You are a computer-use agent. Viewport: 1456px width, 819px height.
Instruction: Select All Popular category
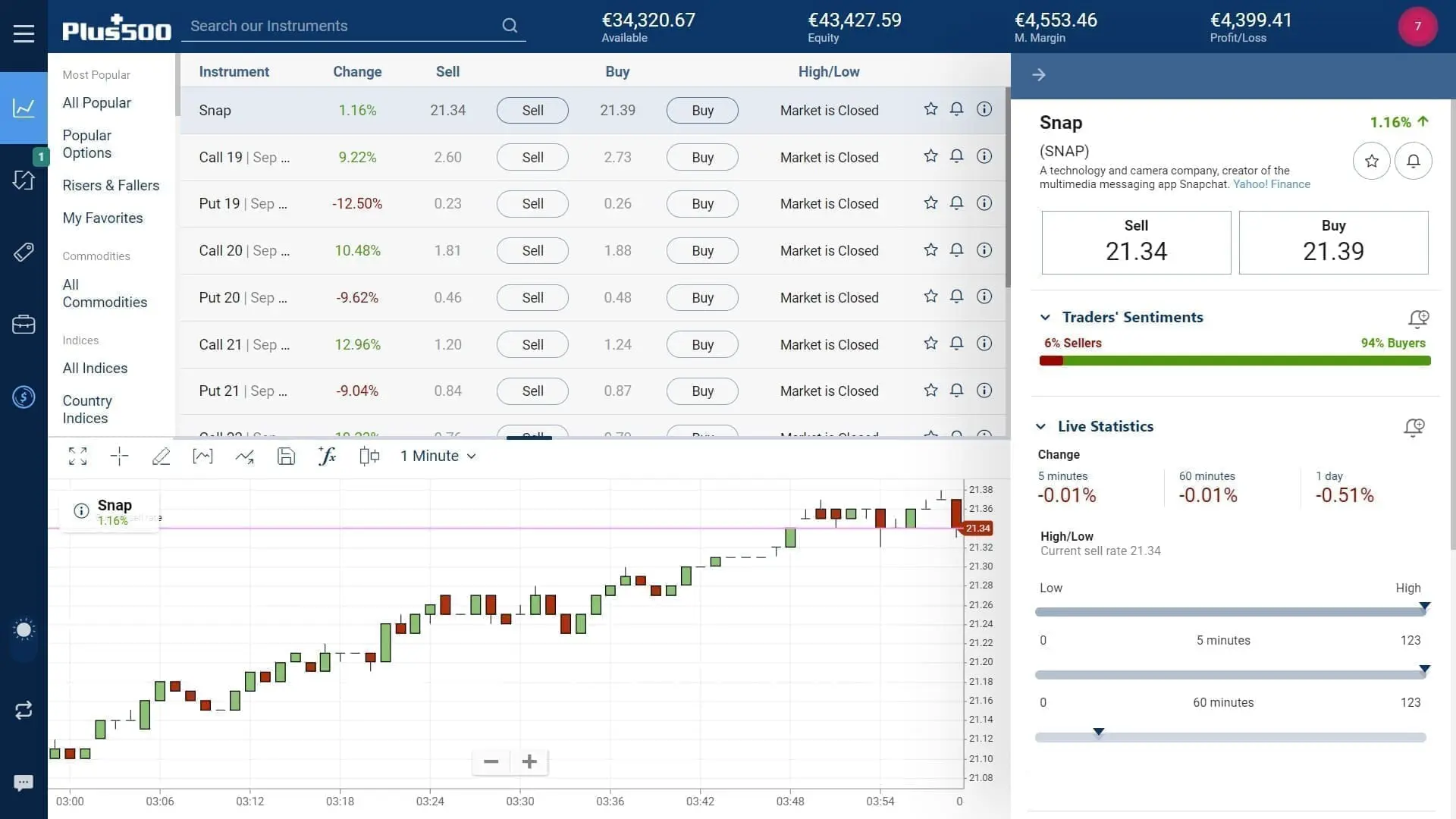[x=96, y=102]
